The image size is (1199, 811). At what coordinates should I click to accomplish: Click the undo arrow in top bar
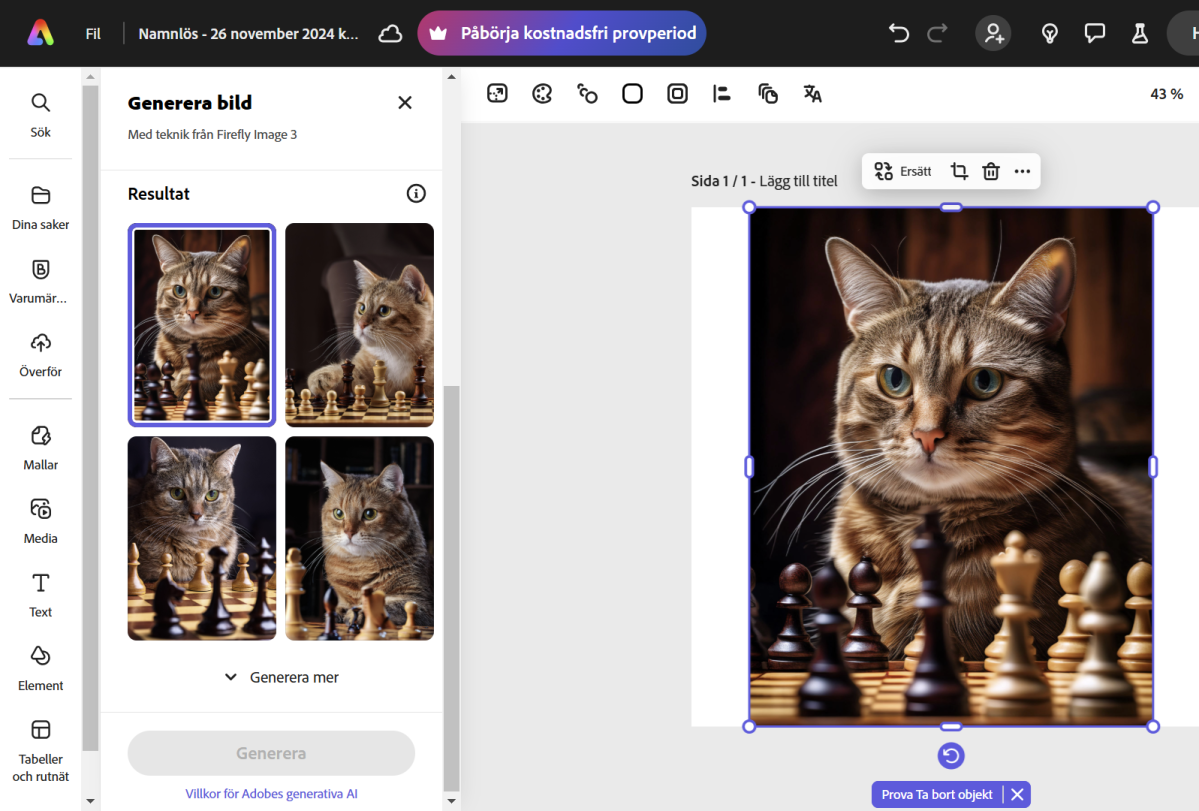(x=898, y=33)
